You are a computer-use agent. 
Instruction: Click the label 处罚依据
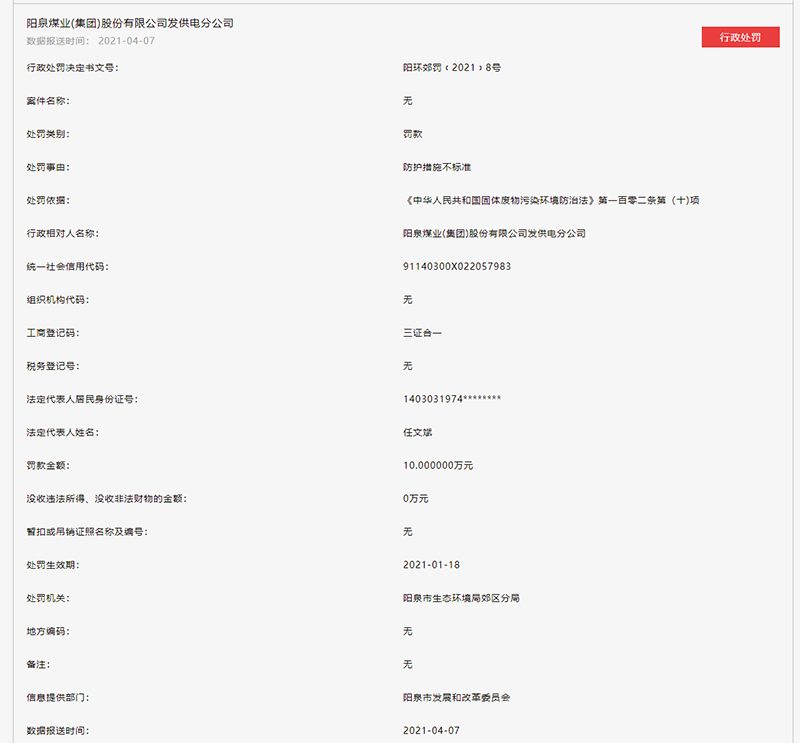tap(48, 200)
